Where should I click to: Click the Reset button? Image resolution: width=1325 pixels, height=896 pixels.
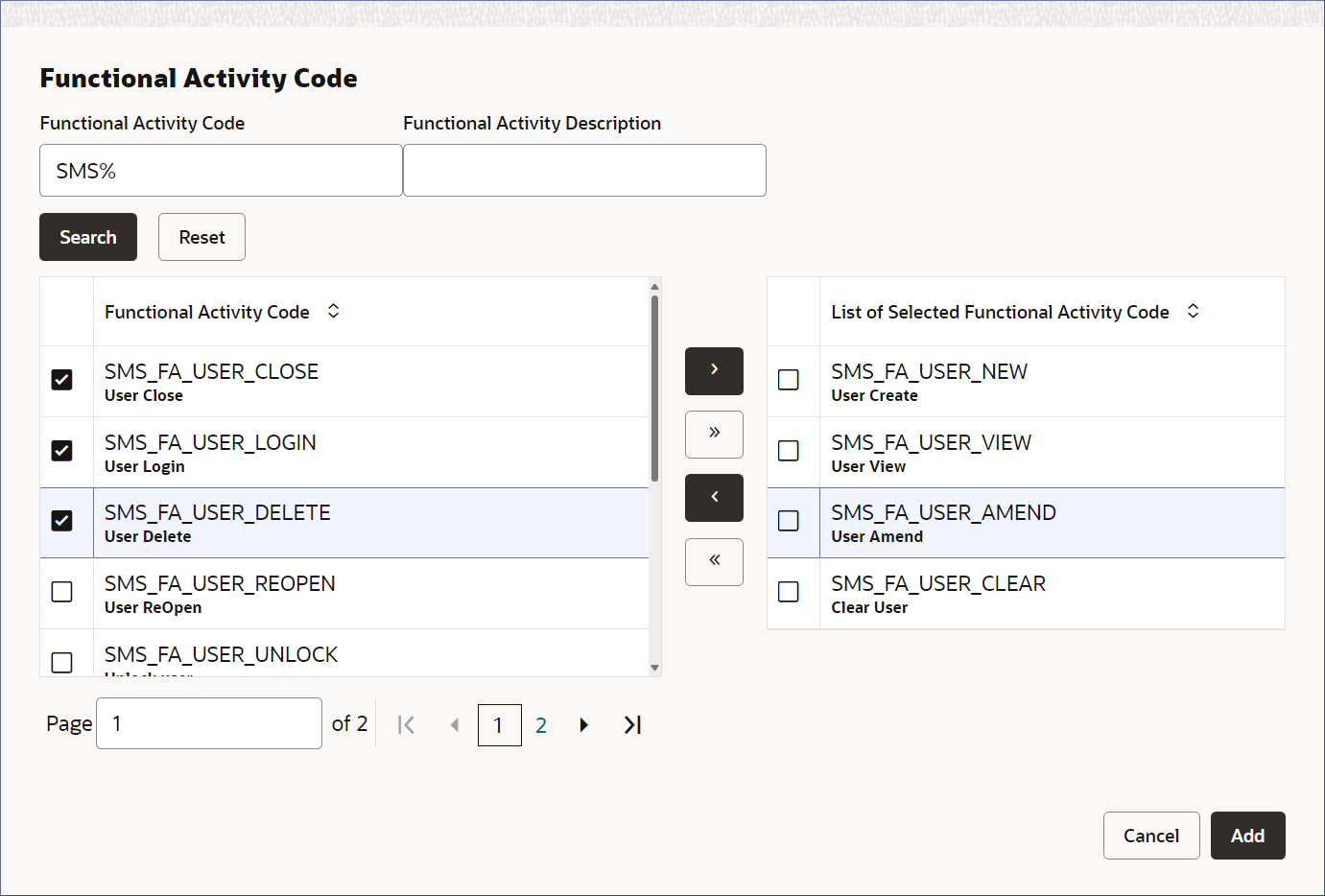tap(201, 237)
